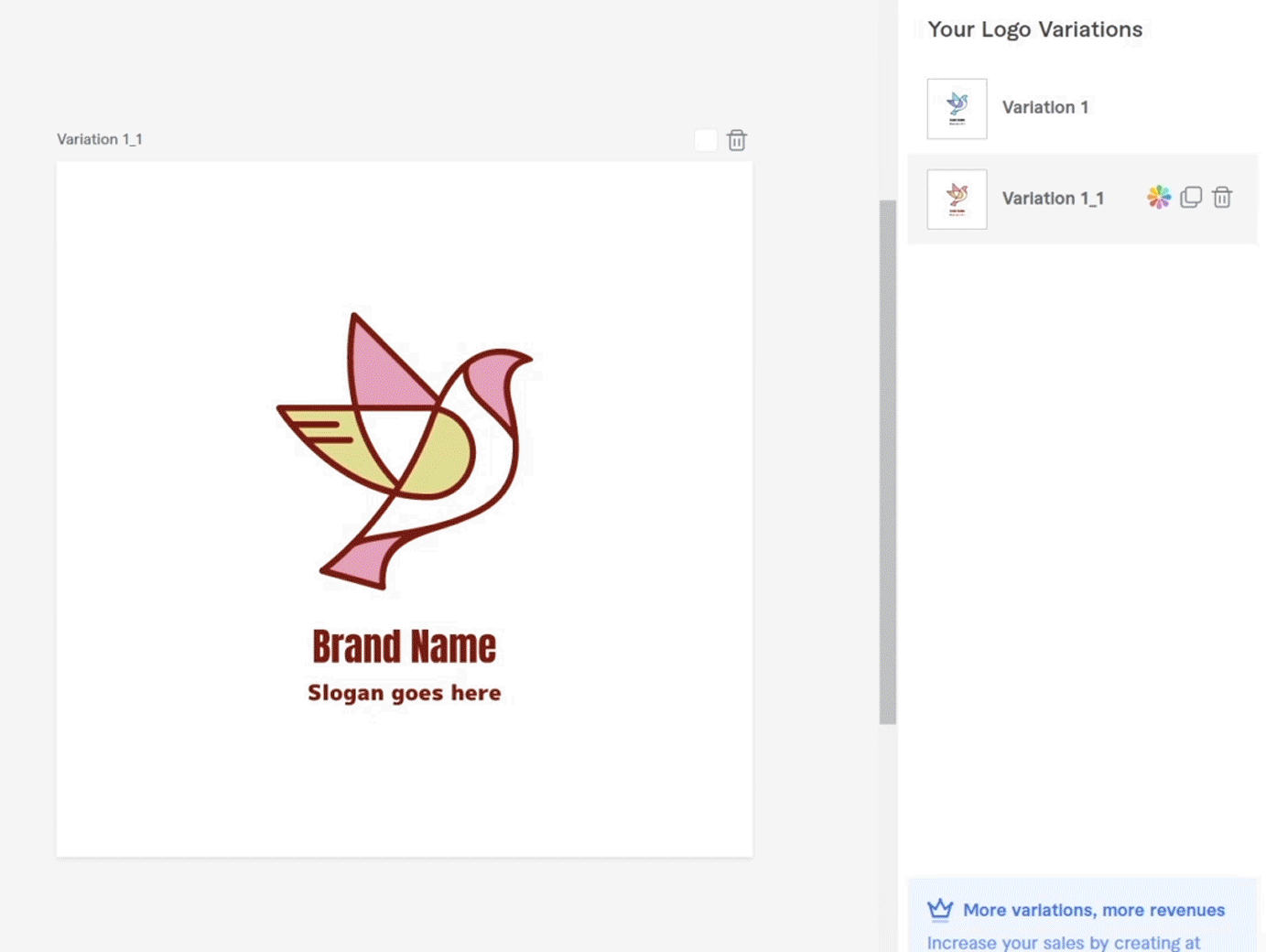Click the 'Increase your sales' promo text
Viewport: 1266px width, 952px height.
click(1064, 942)
